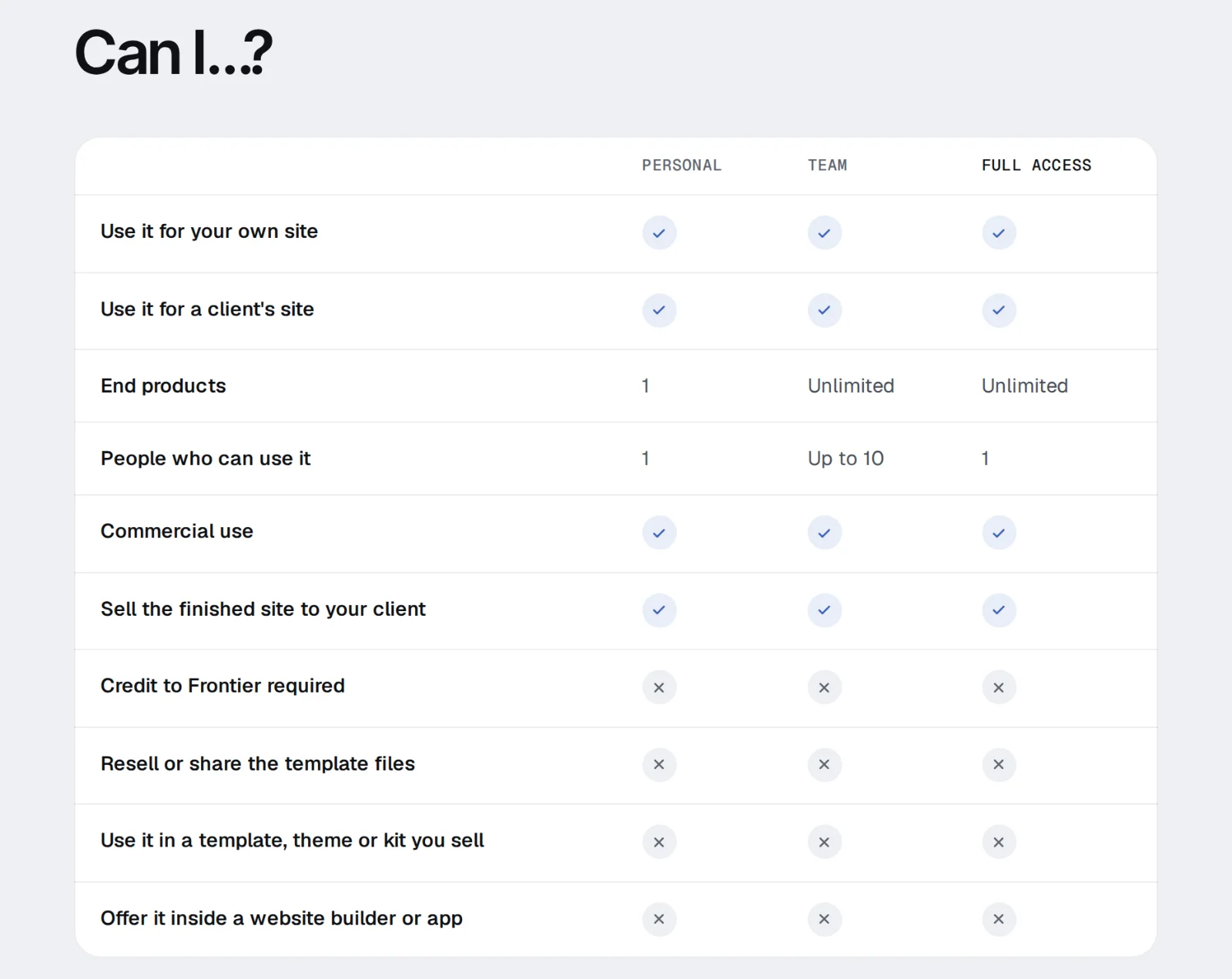The image size is (1232, 979).
Task: Click Full Access cross for template or kit
Action: click(x=999, y=842)
